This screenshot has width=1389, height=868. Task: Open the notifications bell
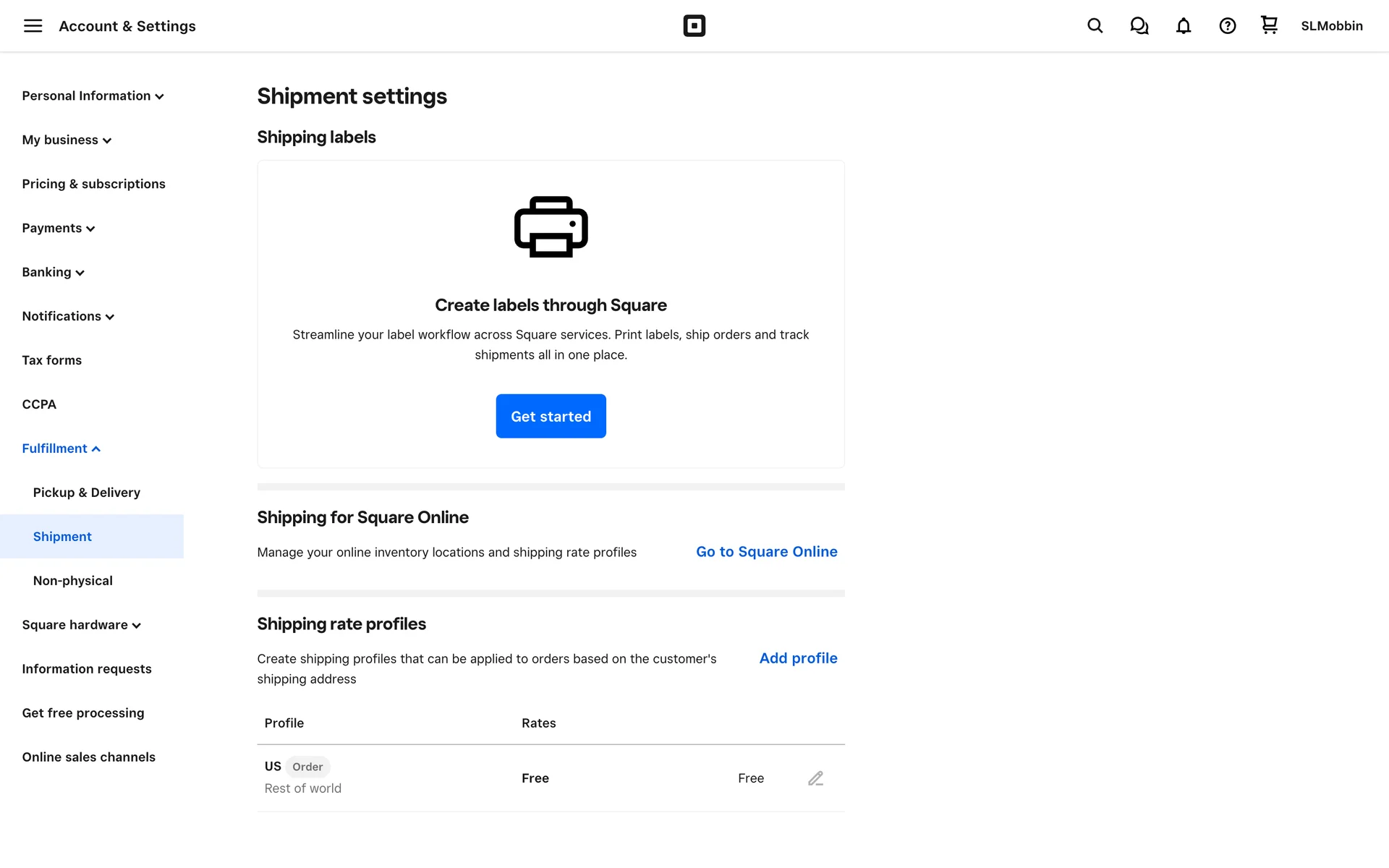point(1183,26)
